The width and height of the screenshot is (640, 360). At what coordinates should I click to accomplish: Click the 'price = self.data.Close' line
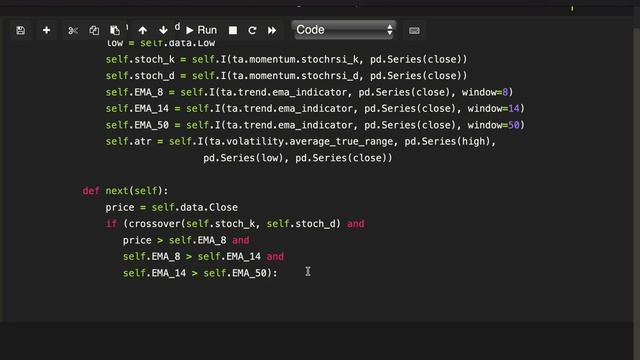click(171, 207)
